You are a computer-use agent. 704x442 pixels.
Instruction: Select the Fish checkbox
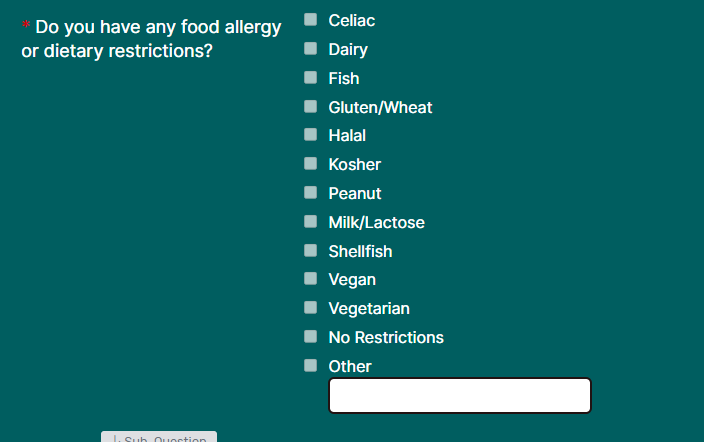311,77
